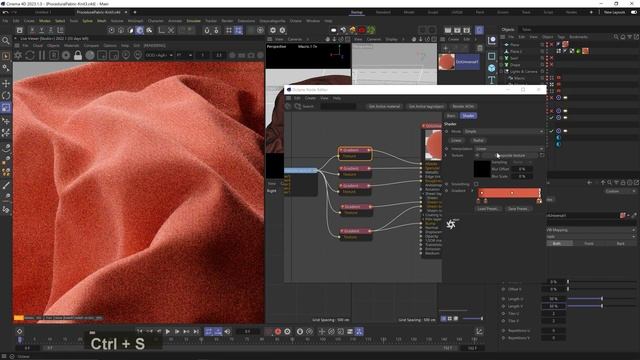Click the Save Preset button
Image resolution: width=640 pixels, height=360 pixels.
point(518,209)
